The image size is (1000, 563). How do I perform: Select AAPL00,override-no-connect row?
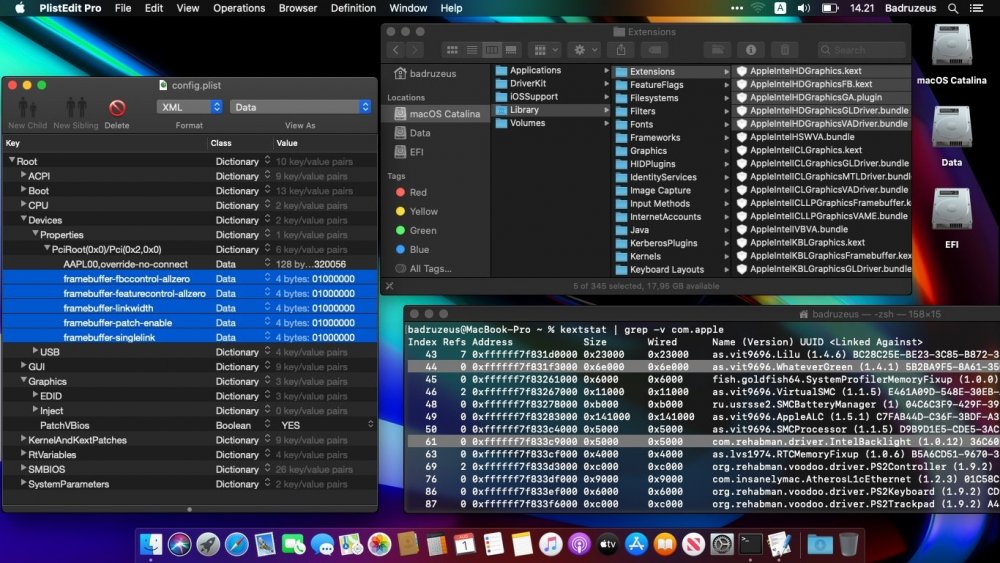click(190, 264)
